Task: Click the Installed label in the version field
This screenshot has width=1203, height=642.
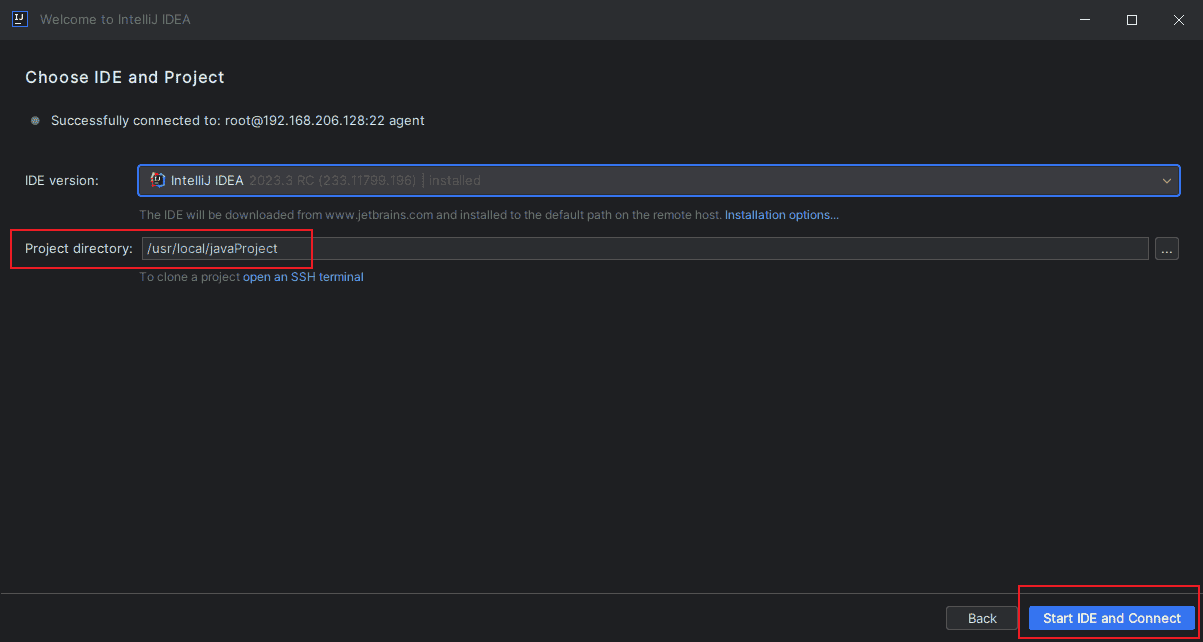Action: (454, 180)
